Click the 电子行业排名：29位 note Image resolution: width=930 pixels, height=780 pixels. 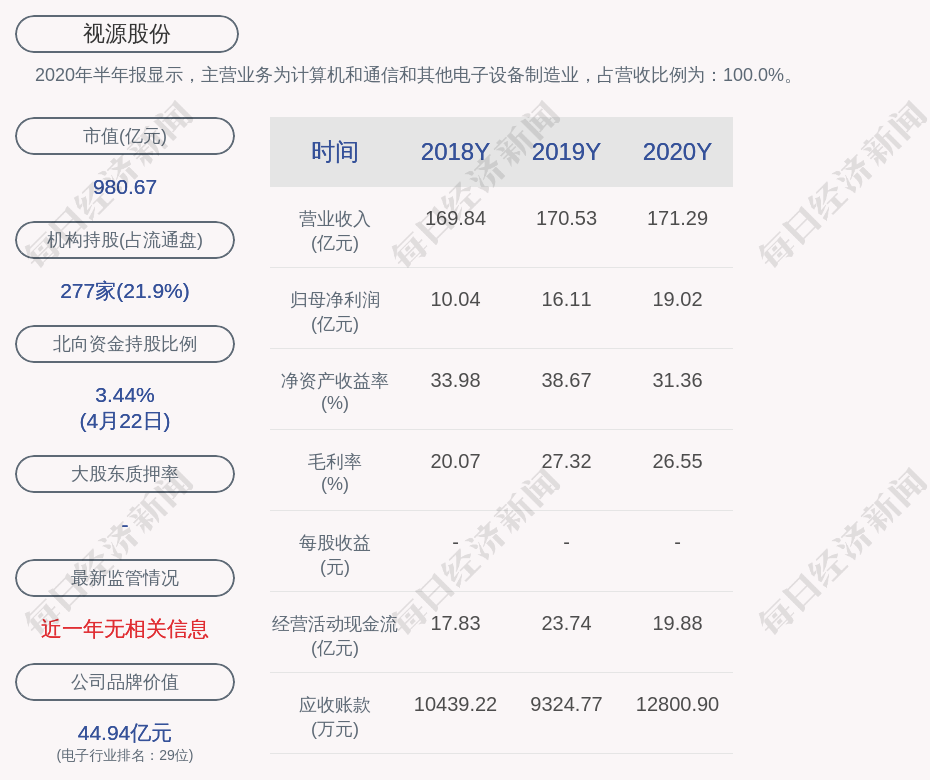[x=125, y=755]
